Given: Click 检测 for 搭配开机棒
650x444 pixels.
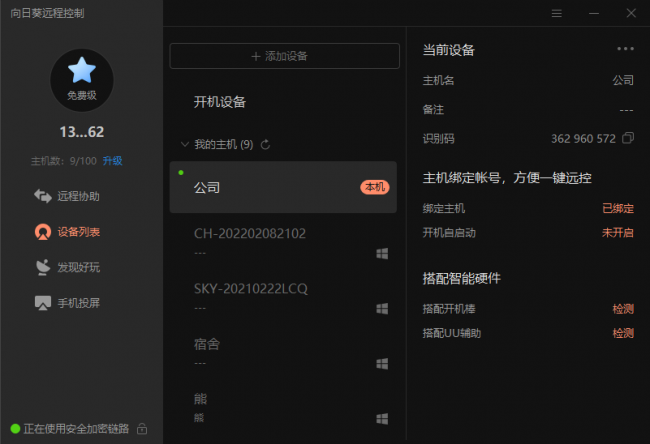Looking at the screenshot, I should coord(623,309).
